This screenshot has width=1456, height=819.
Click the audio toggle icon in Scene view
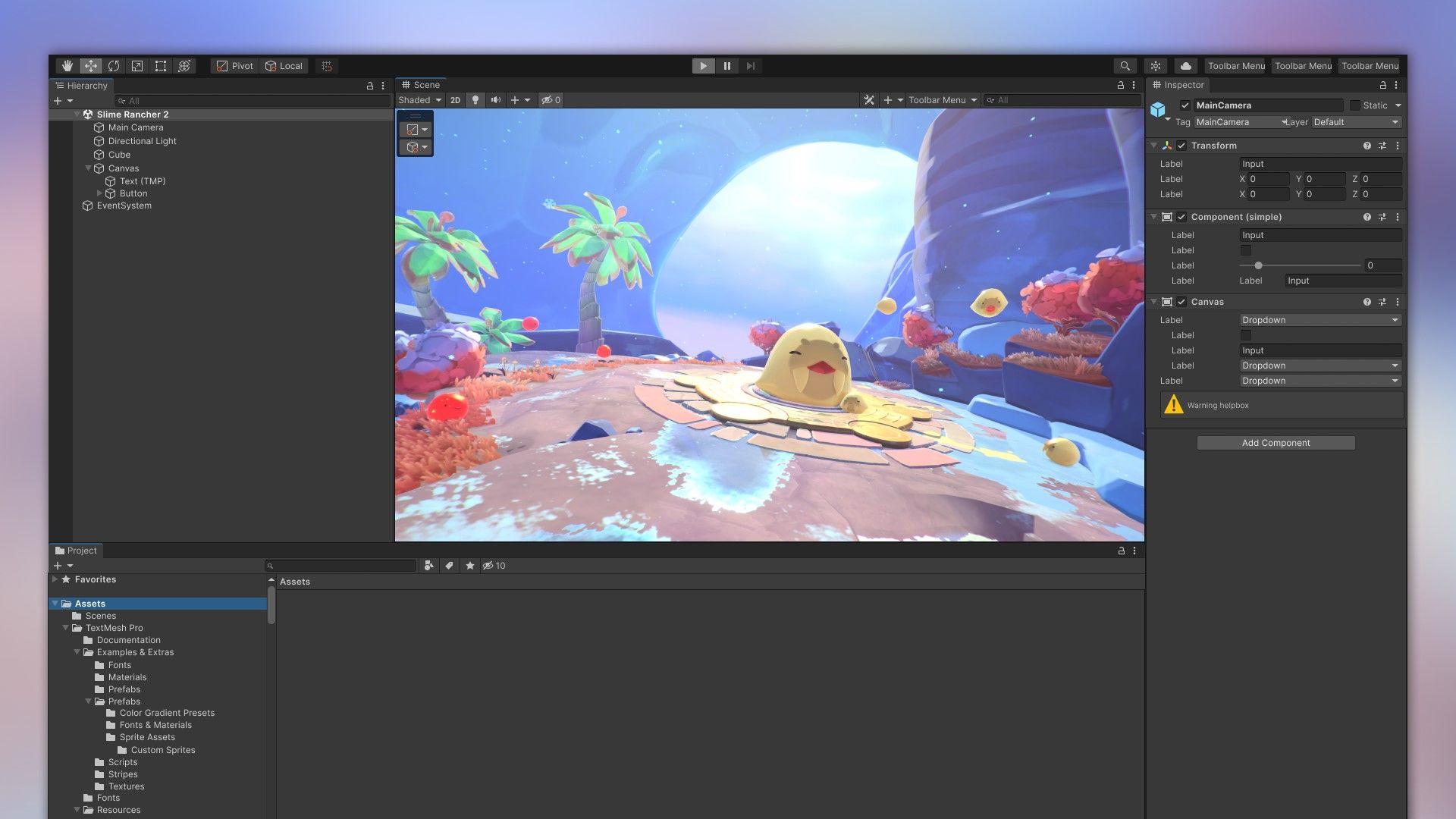[x=497, y=99]
